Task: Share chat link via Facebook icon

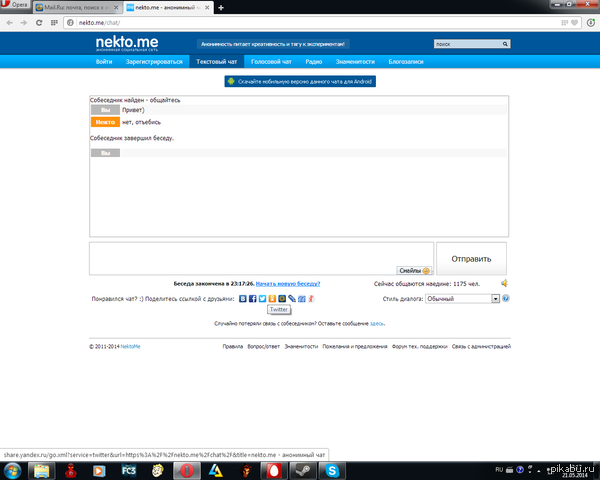Action: [250, 298]
